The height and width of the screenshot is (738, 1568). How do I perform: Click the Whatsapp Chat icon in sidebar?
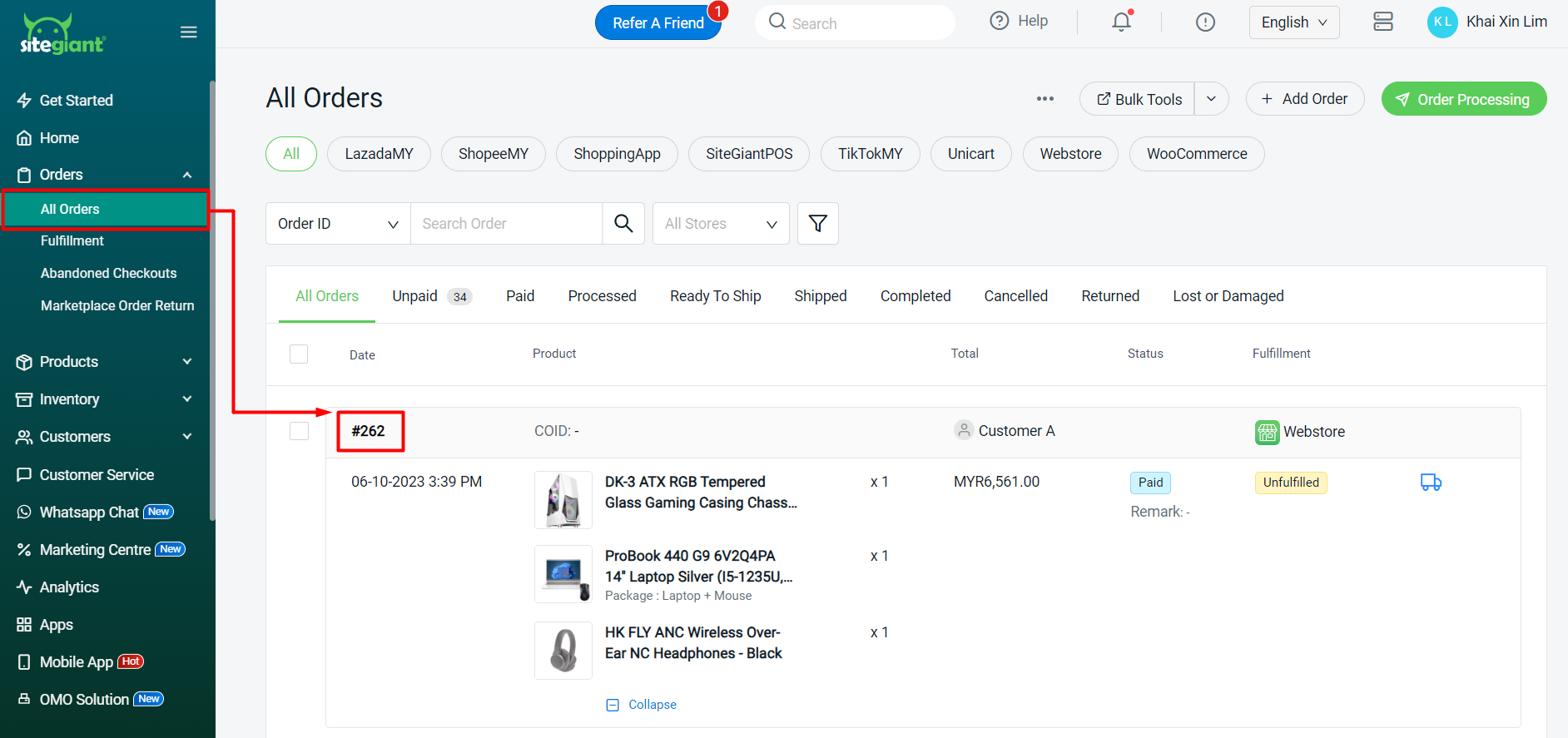24,513
